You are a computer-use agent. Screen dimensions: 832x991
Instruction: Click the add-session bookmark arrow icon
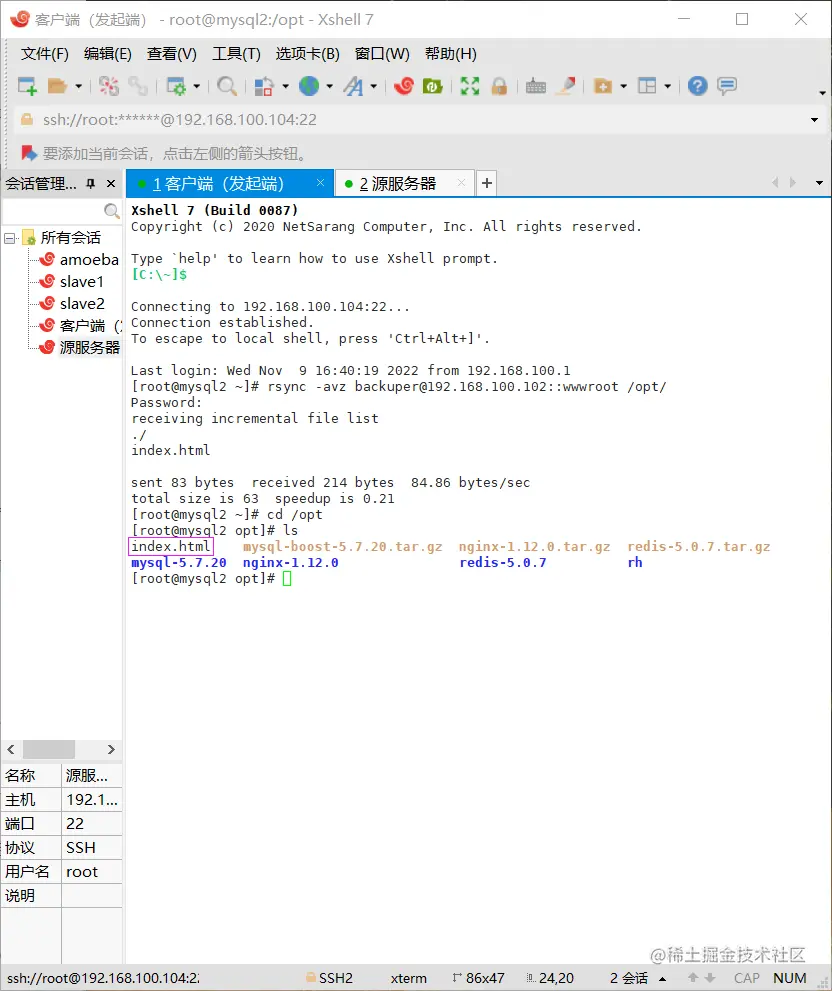pos(29,153)
